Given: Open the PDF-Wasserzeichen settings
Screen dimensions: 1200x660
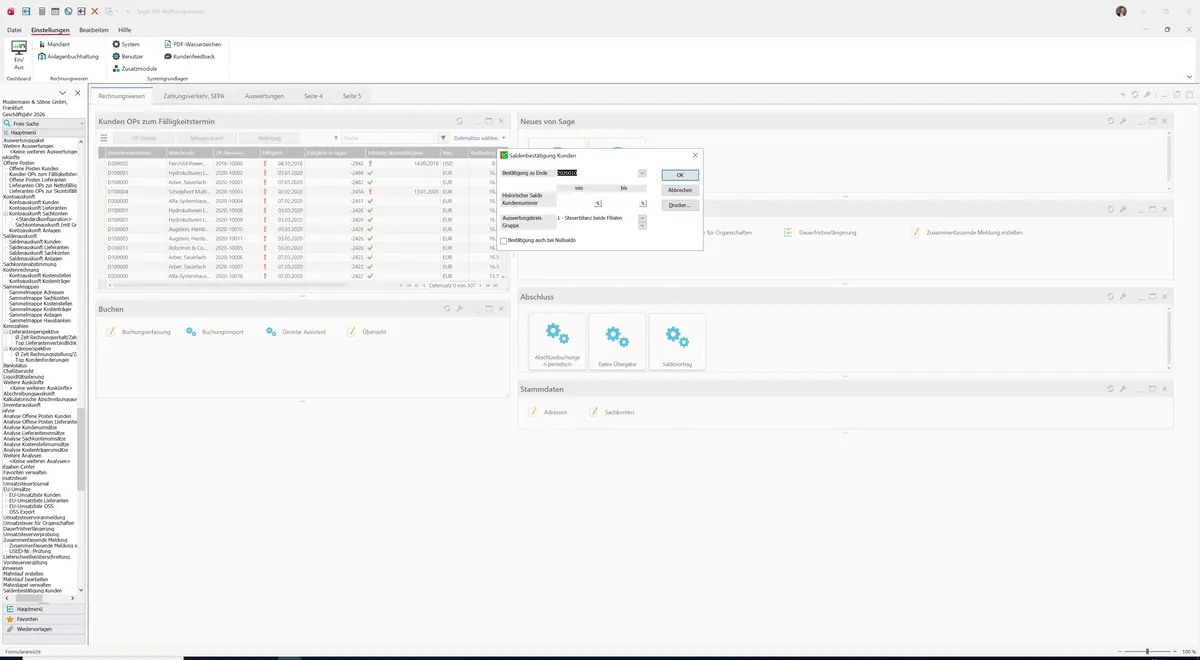Looking at the screenshot, I should [x=192, y=45].
